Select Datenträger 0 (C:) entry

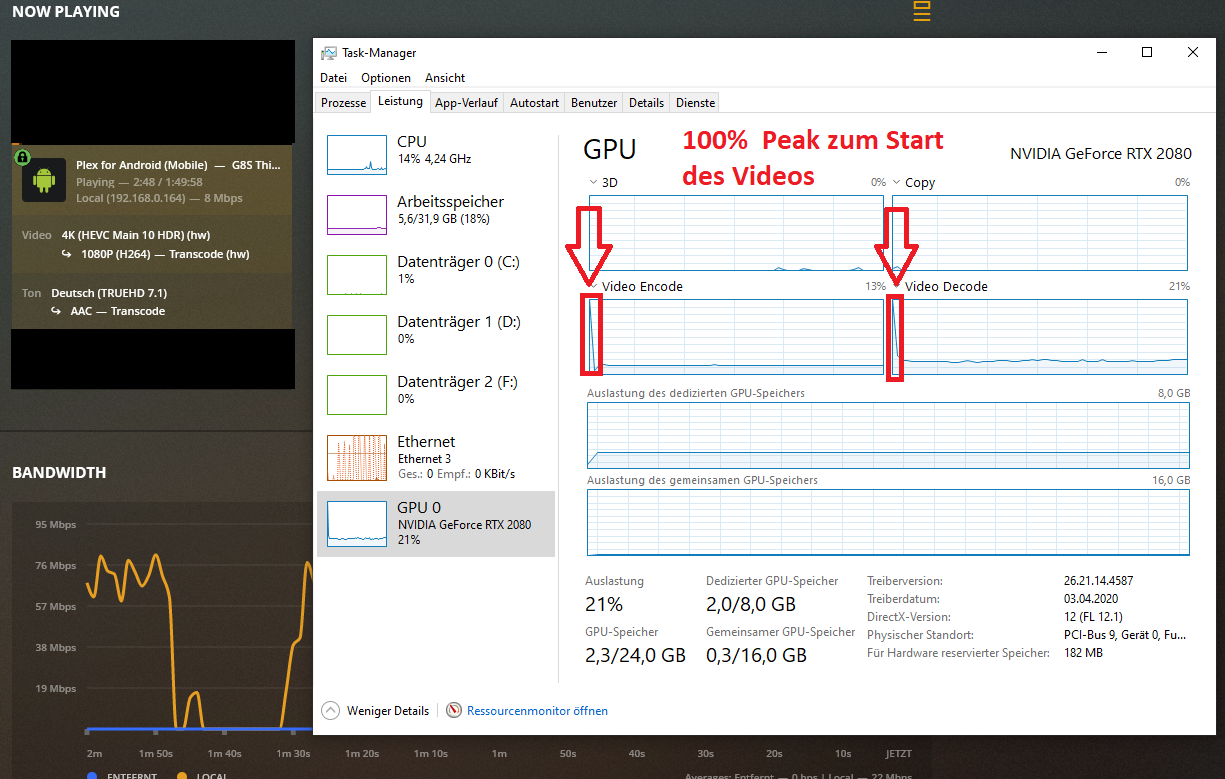(436, 275)
